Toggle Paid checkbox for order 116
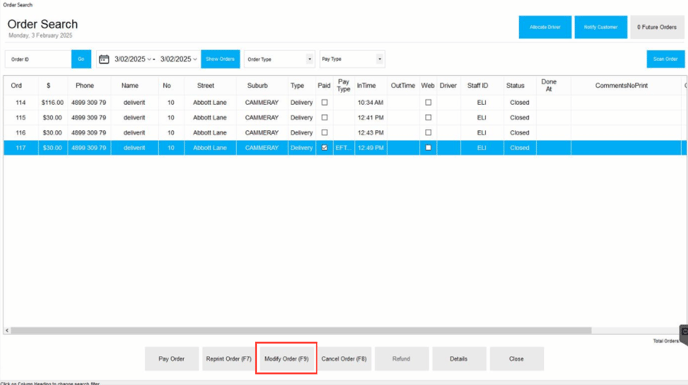Image resolution: width=688 pixels, height=385 pixels. click(324, 133)
